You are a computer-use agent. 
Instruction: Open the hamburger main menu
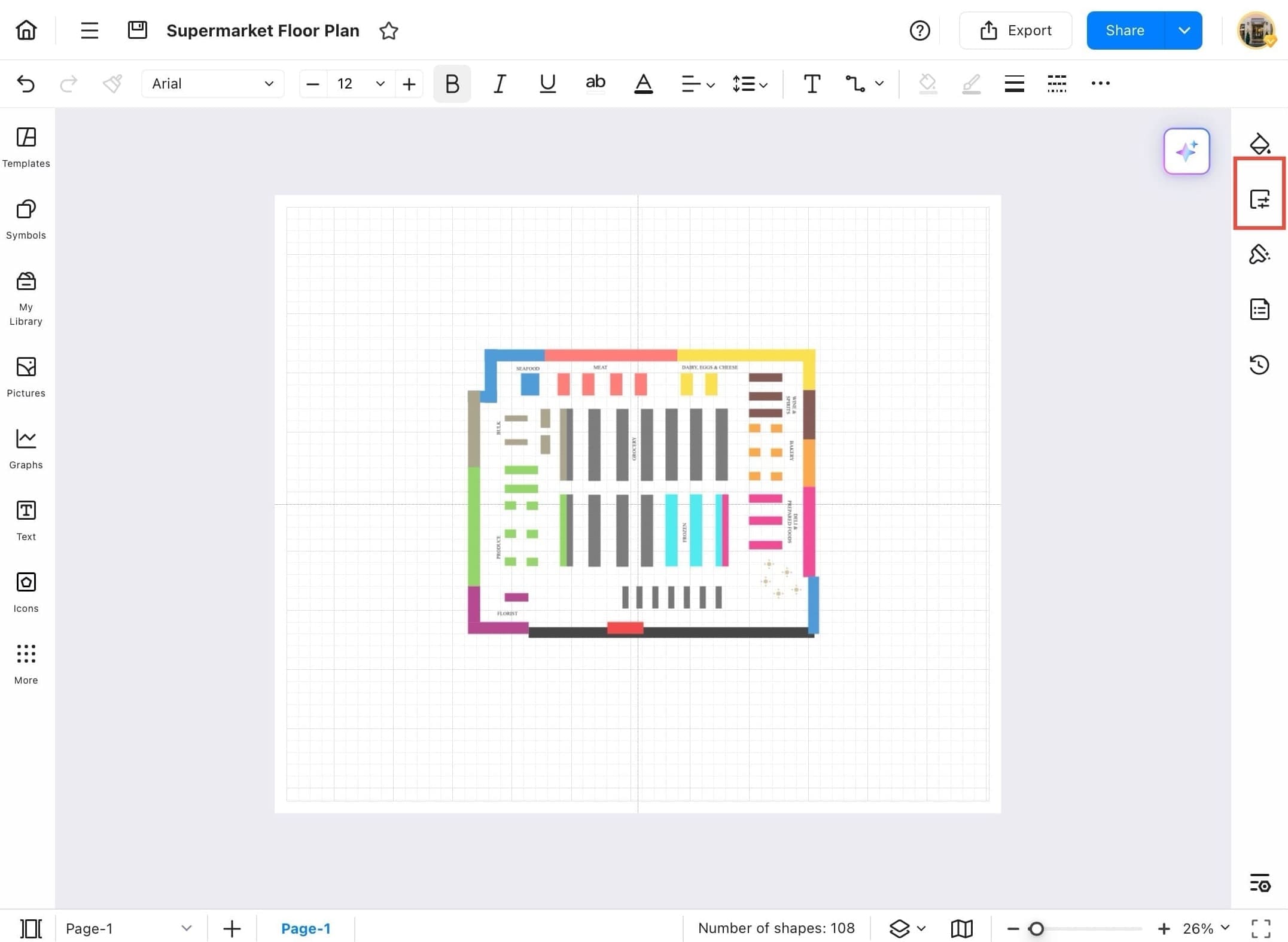pos(89,31)
